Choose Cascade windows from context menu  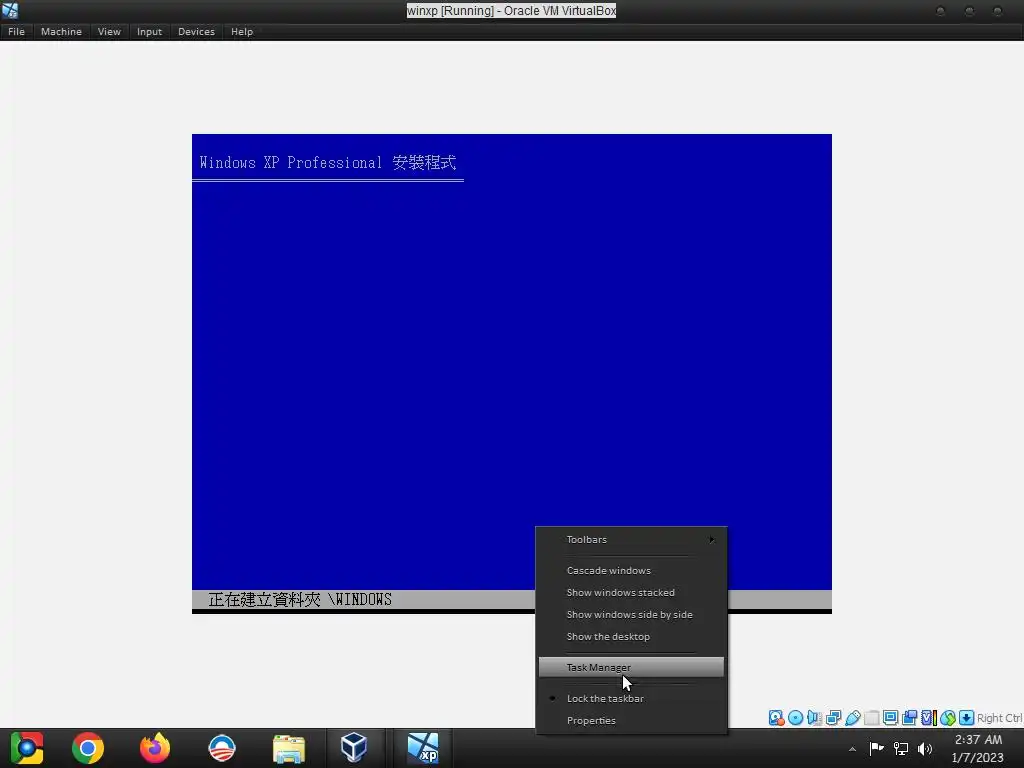coord(631,570)
